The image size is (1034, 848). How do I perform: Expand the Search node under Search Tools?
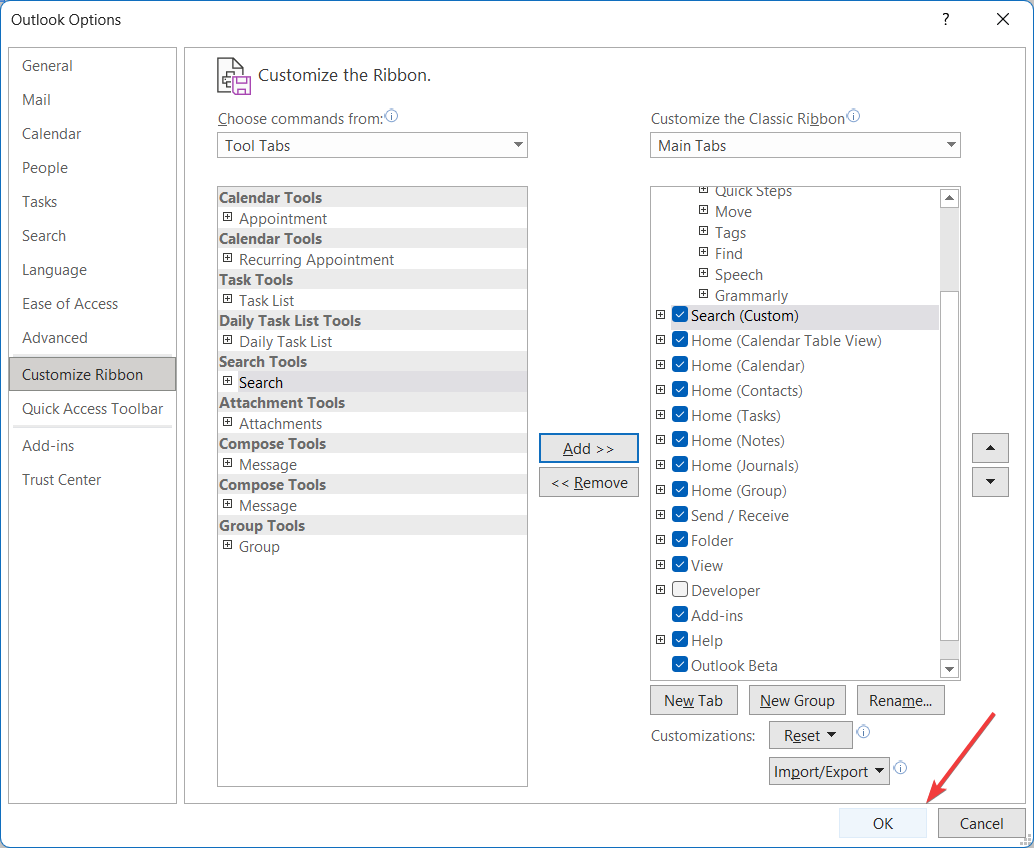tap(228, 381)
